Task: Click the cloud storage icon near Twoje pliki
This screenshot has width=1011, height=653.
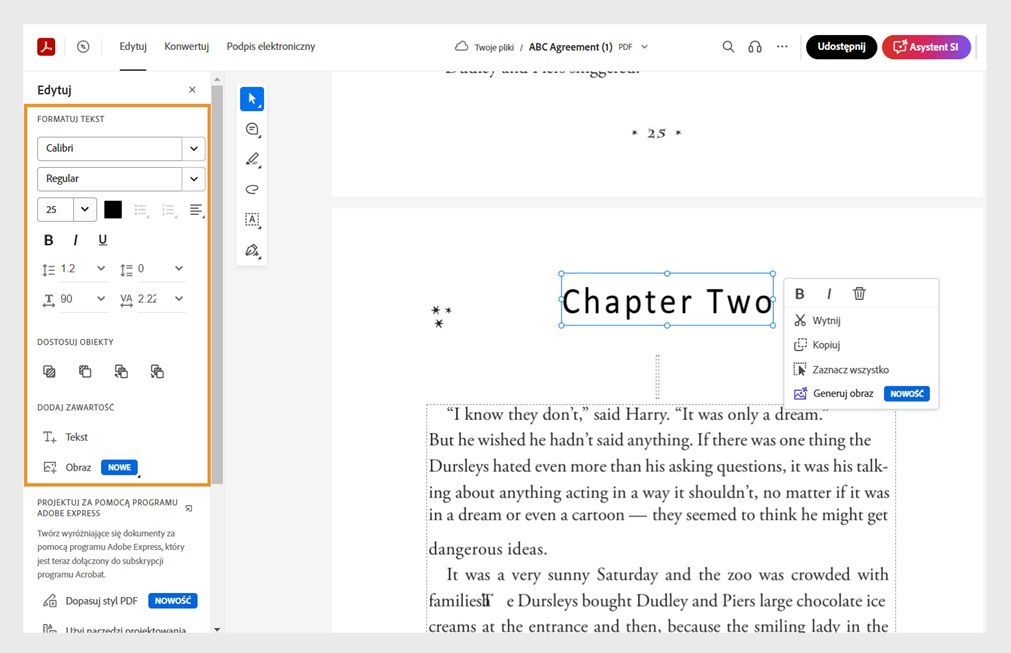Action: pos(461,46)
